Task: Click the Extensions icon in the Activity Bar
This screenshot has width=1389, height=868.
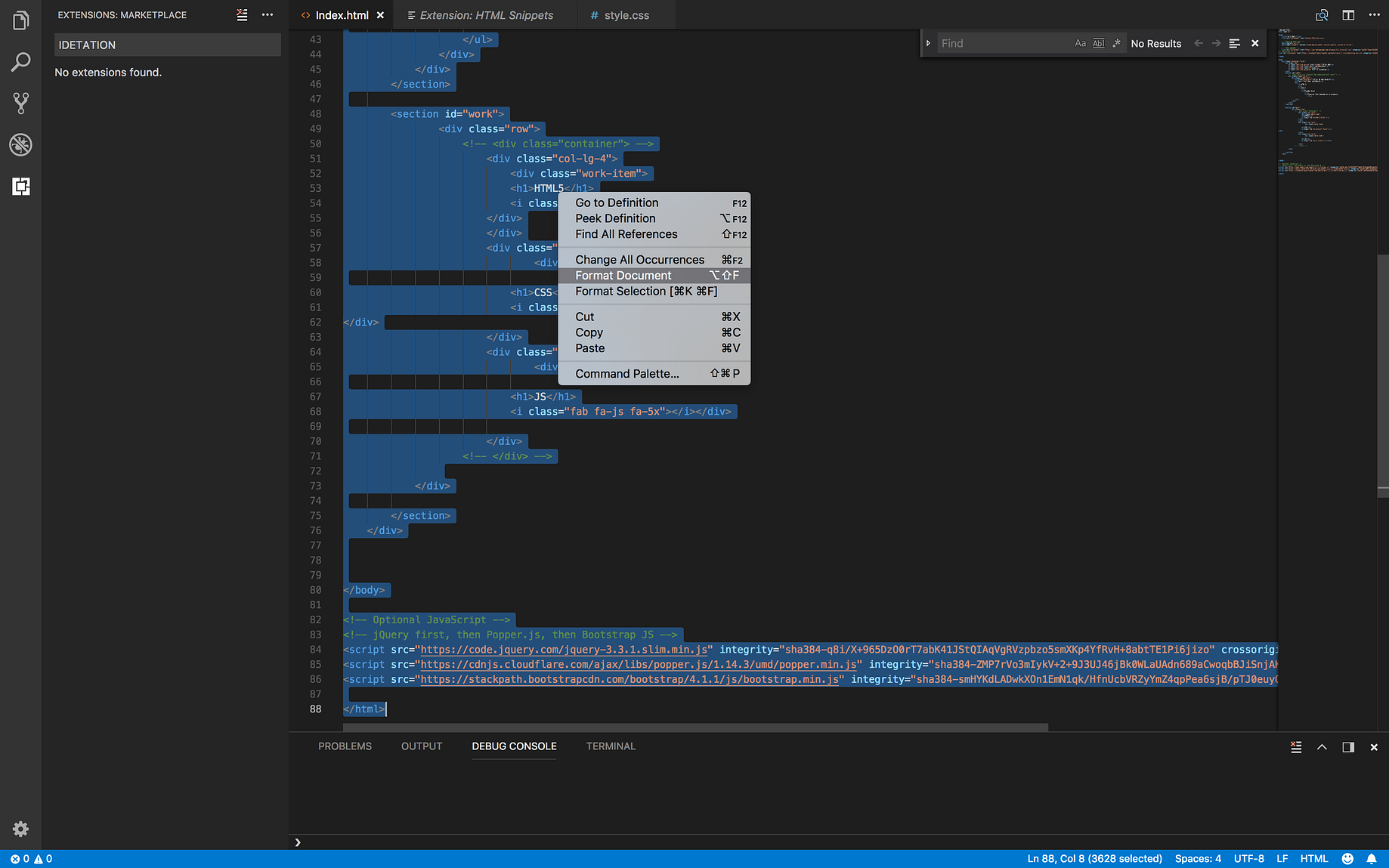Action: [20, 187]
